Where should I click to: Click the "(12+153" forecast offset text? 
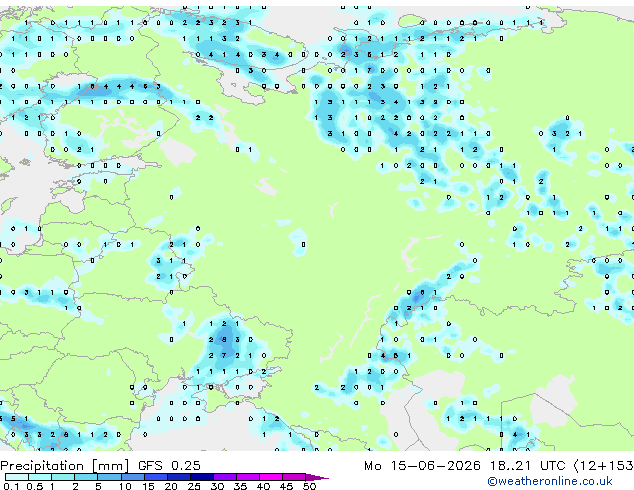604,465
